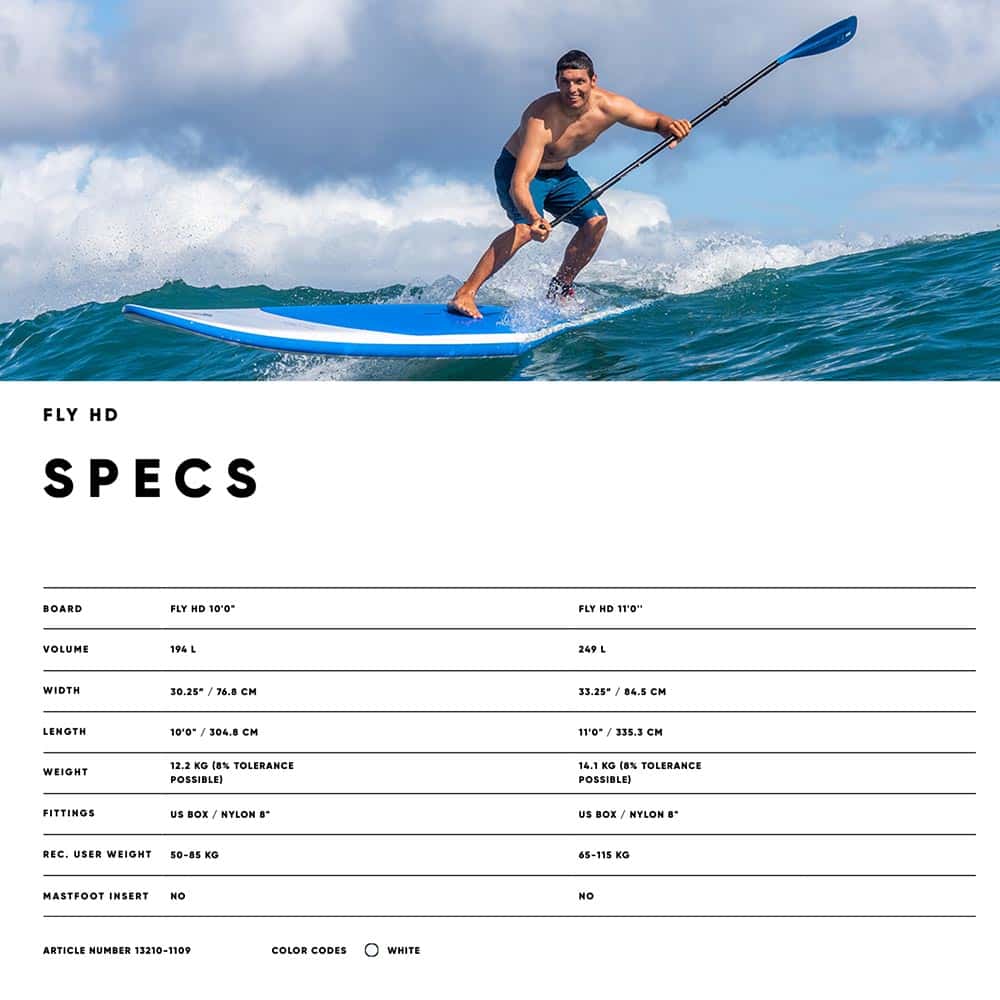Image resolution: width=1000 pixels, height=1000 pixels.
Task: Click the Fittings row label
Action: (69, 813)
